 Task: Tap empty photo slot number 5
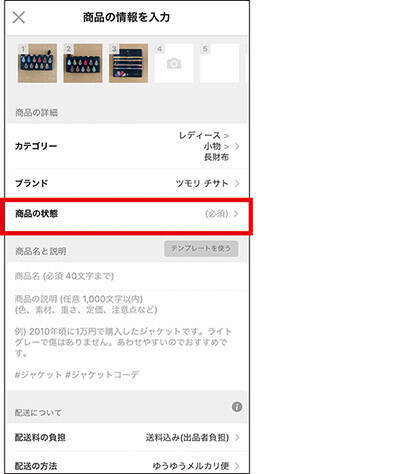click(x=219, y=63)
